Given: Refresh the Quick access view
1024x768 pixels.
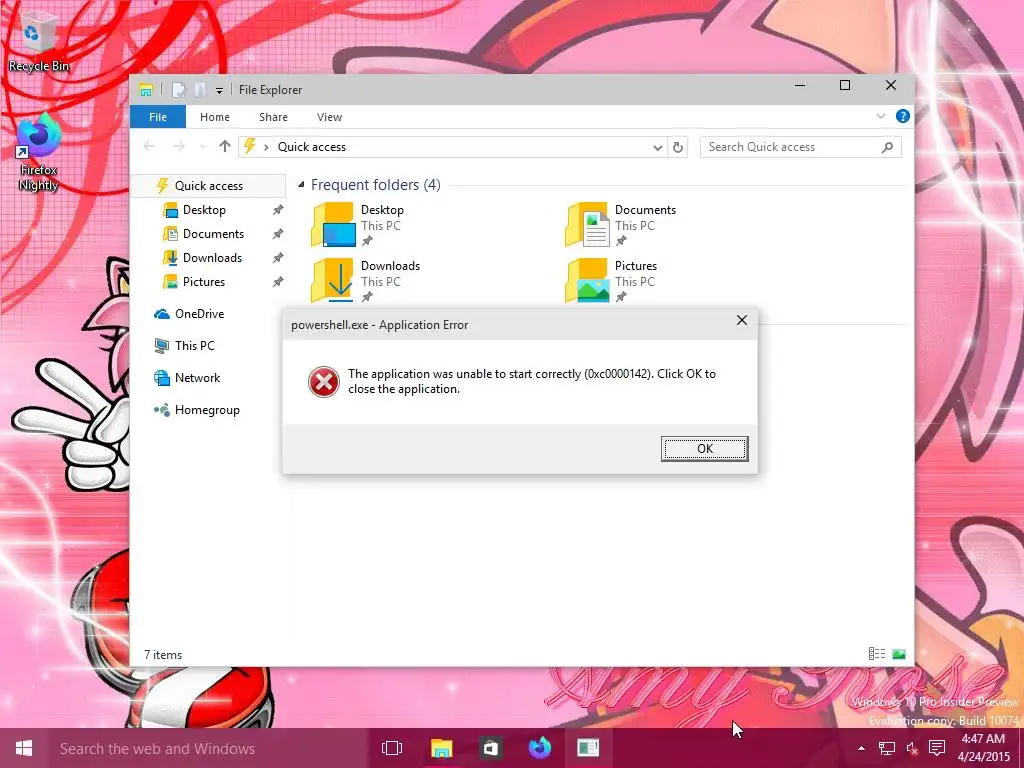Looking at the screenshot, I should (x=678, y=148).
